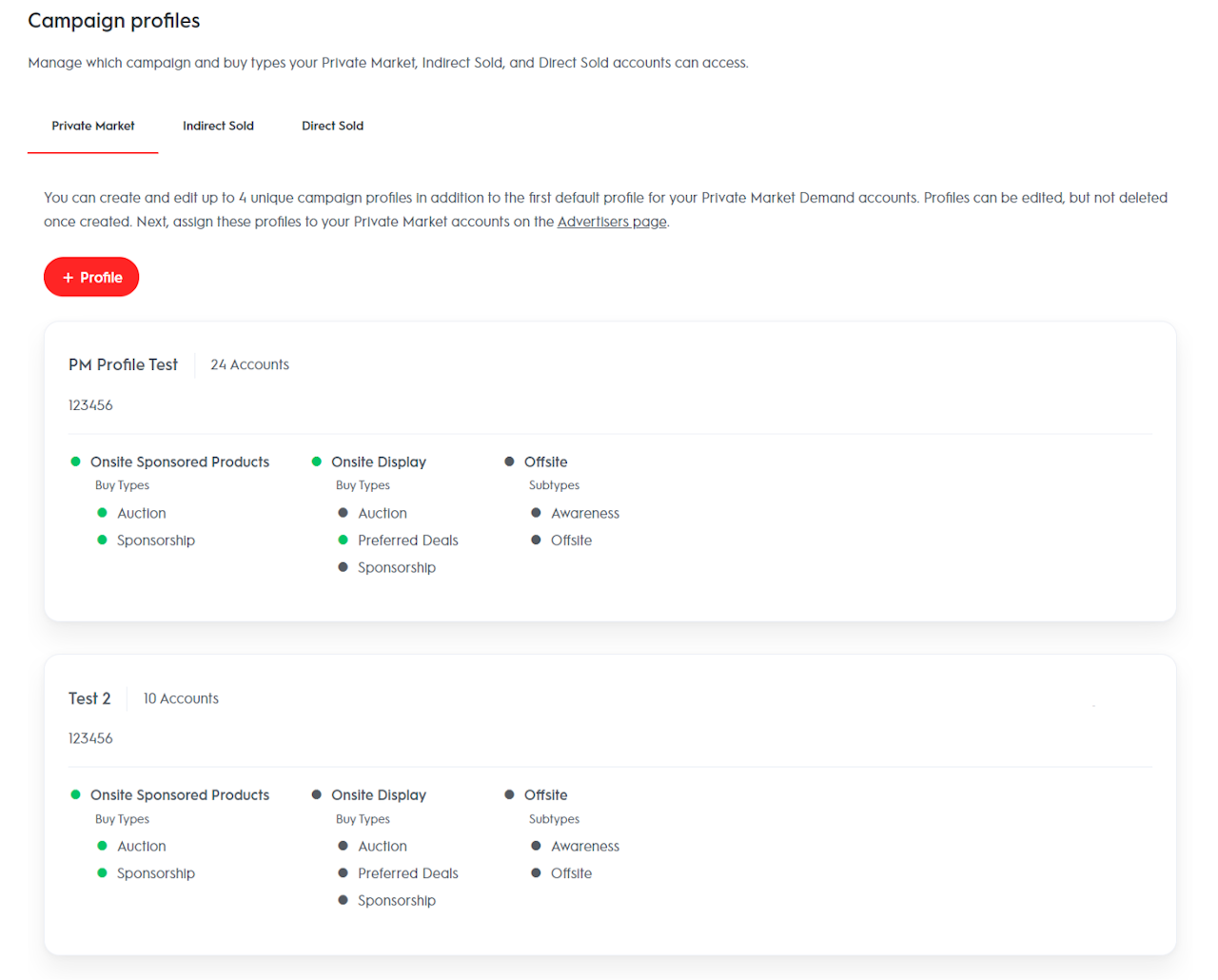Click the plus icon on the Profile button
The image size is (1218, 980).
point(68,278)
